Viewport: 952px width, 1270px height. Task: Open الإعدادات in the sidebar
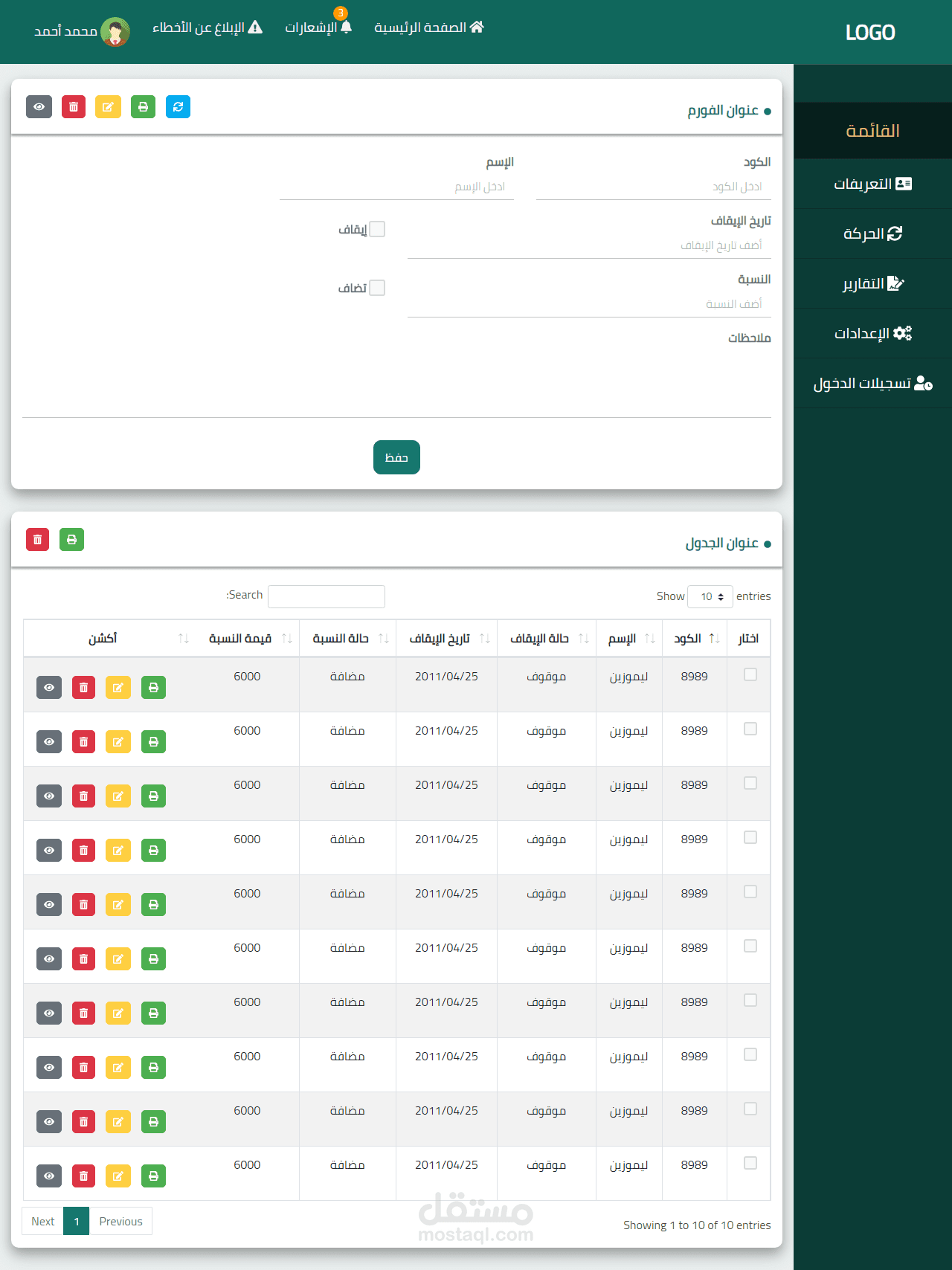pos(872,333)
